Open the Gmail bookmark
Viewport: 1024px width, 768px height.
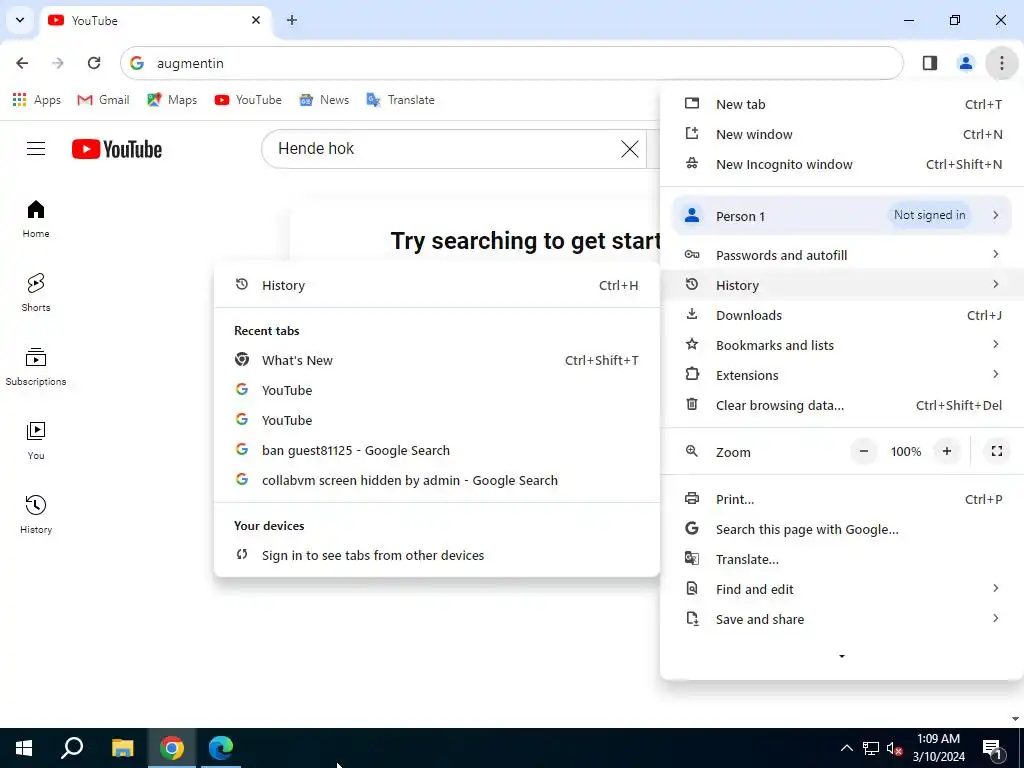pos(103,100)
